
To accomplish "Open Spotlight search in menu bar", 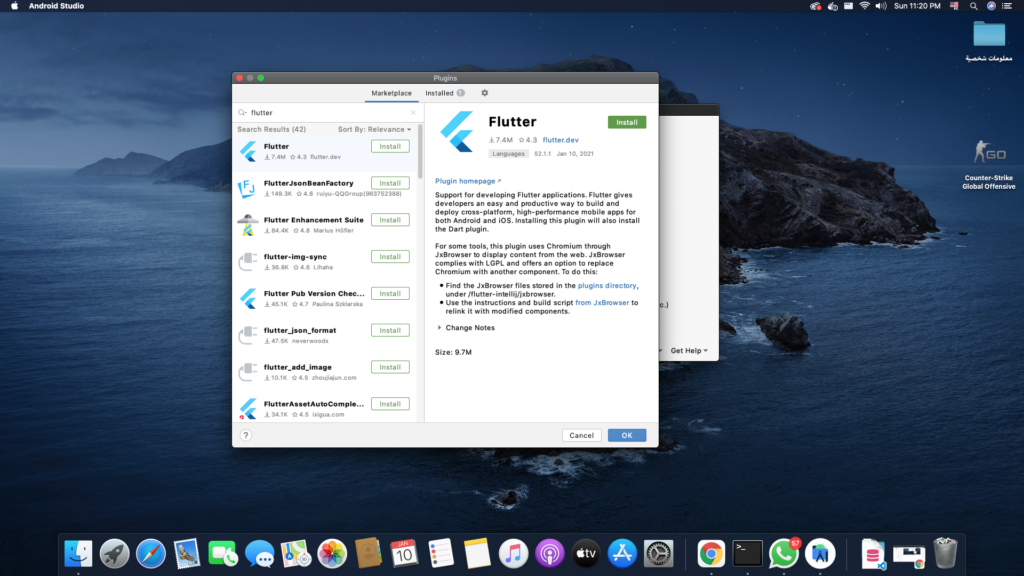I will 974,6.
